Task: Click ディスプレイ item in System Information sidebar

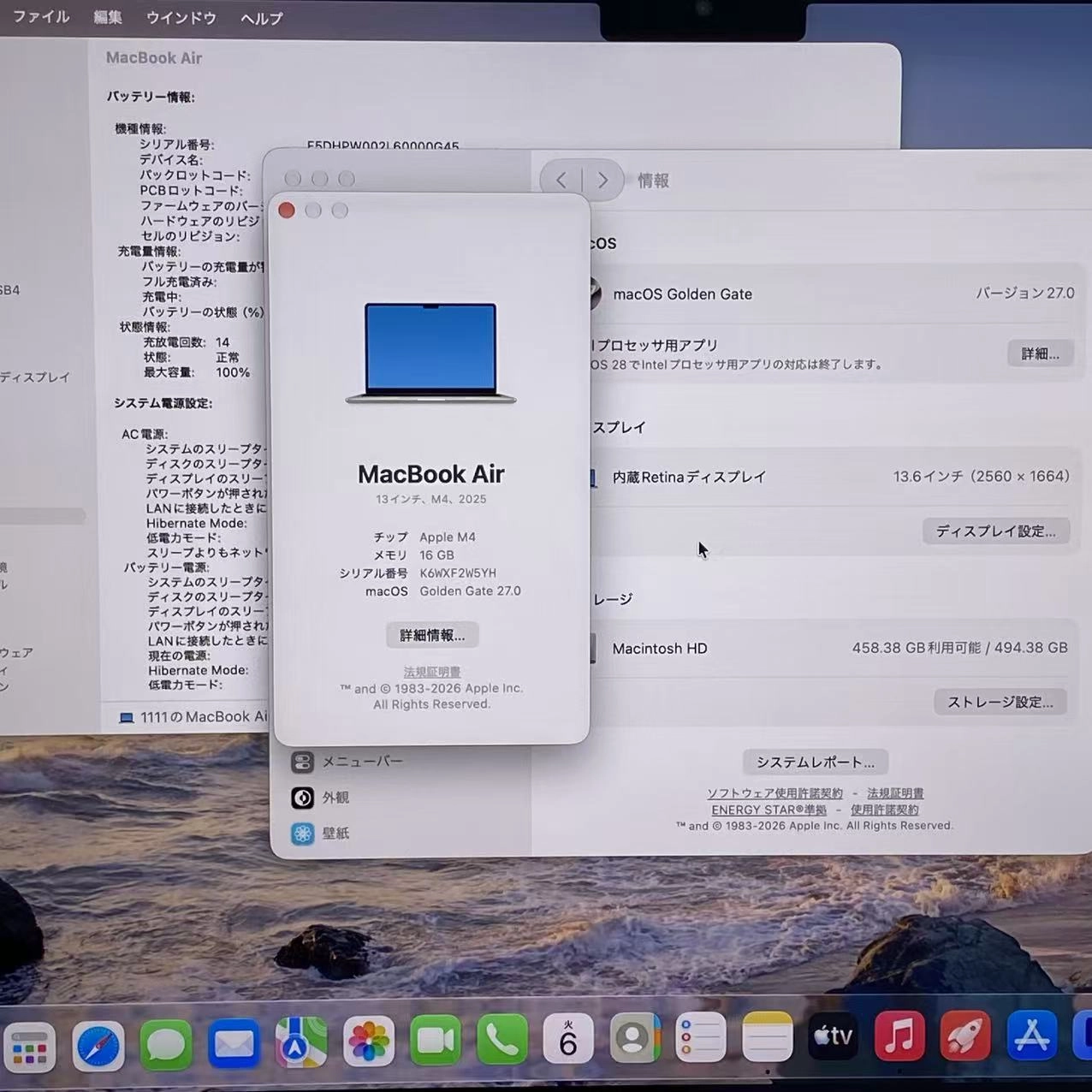Action: pyautogui.click(x=35, y=377)
